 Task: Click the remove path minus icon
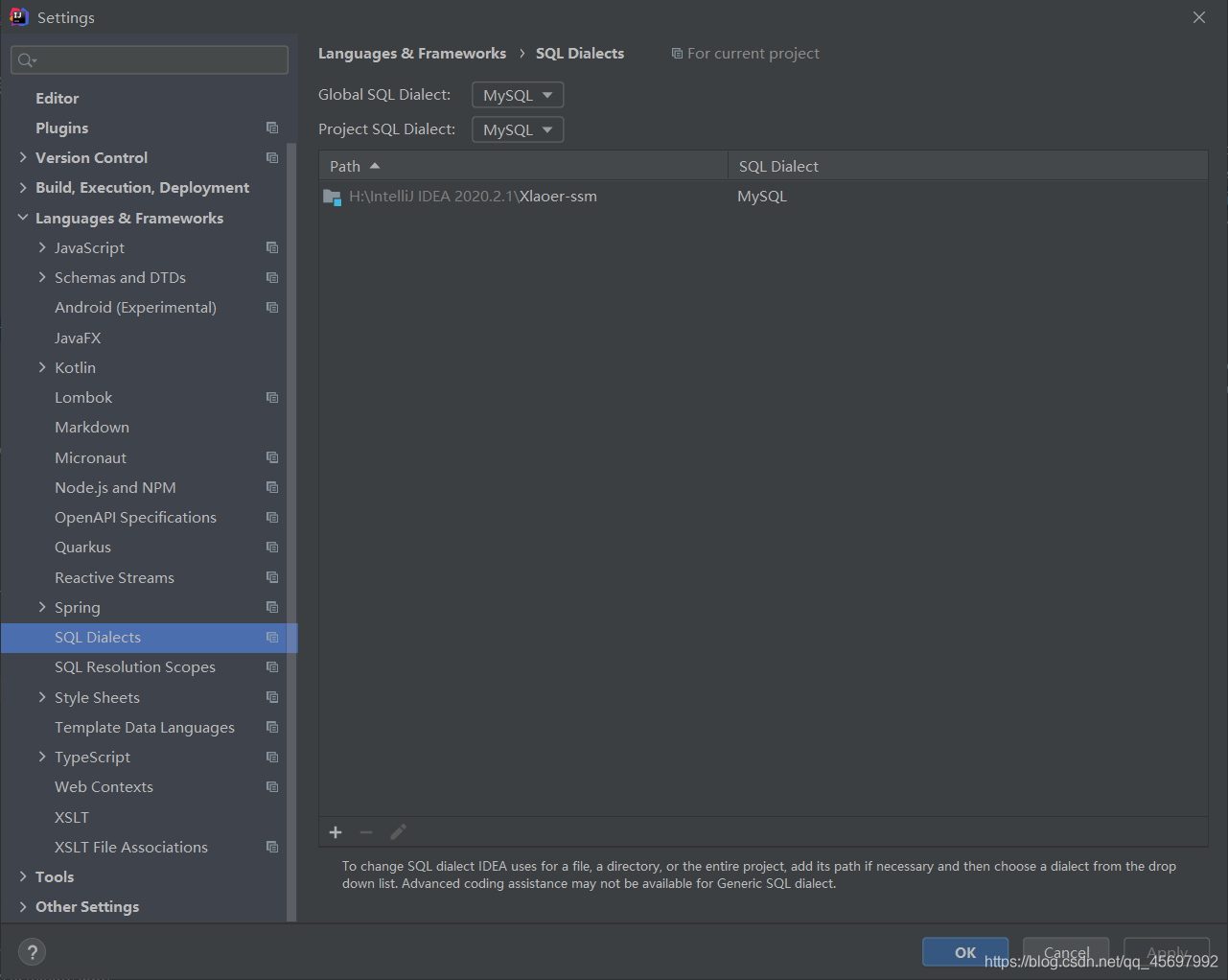pyautogui.click(x=366, y=832)
